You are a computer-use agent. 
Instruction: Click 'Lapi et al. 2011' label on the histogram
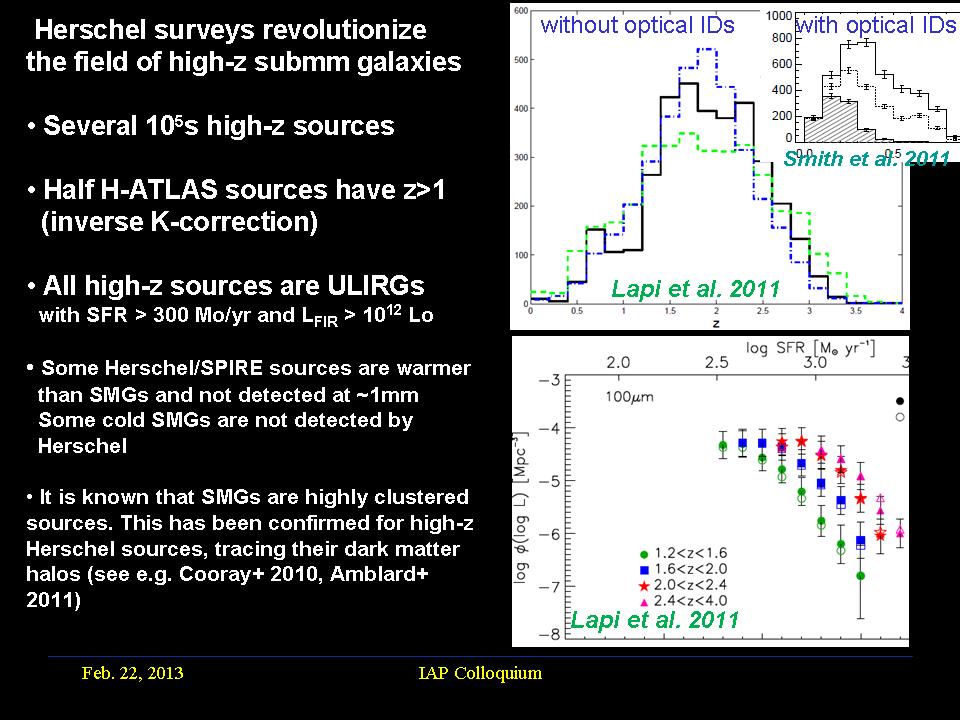pos(694,290)
